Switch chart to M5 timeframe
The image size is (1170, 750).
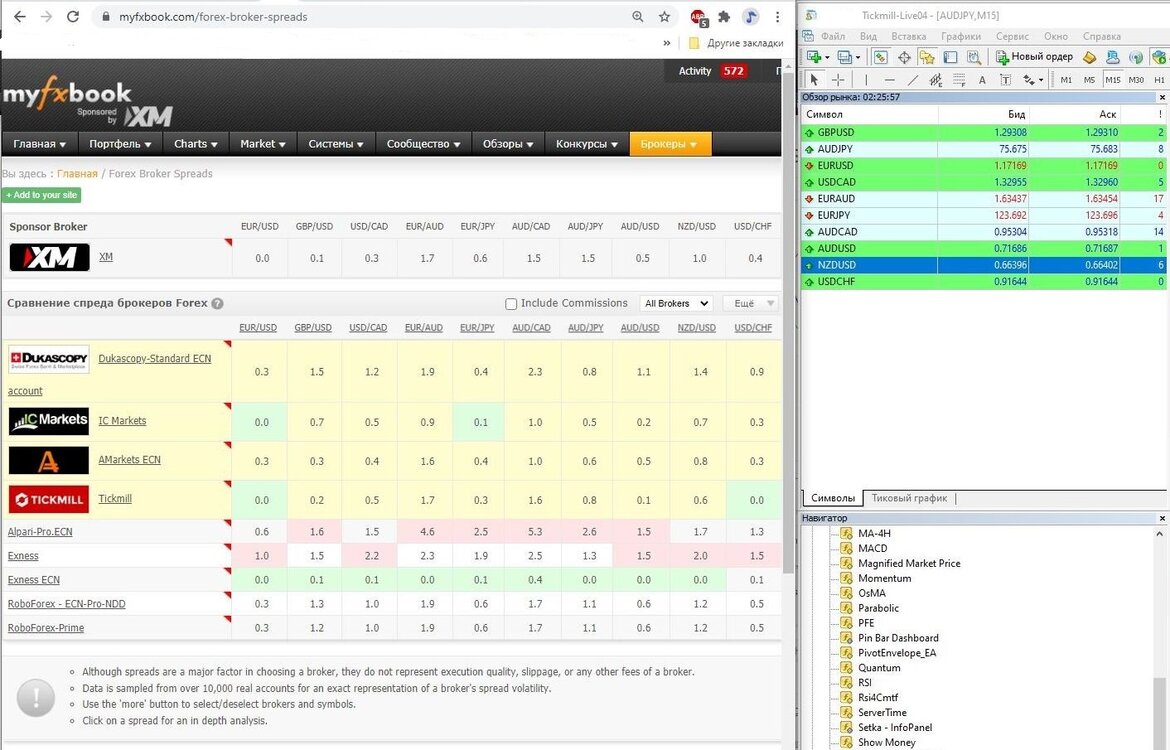(1089, 80)
